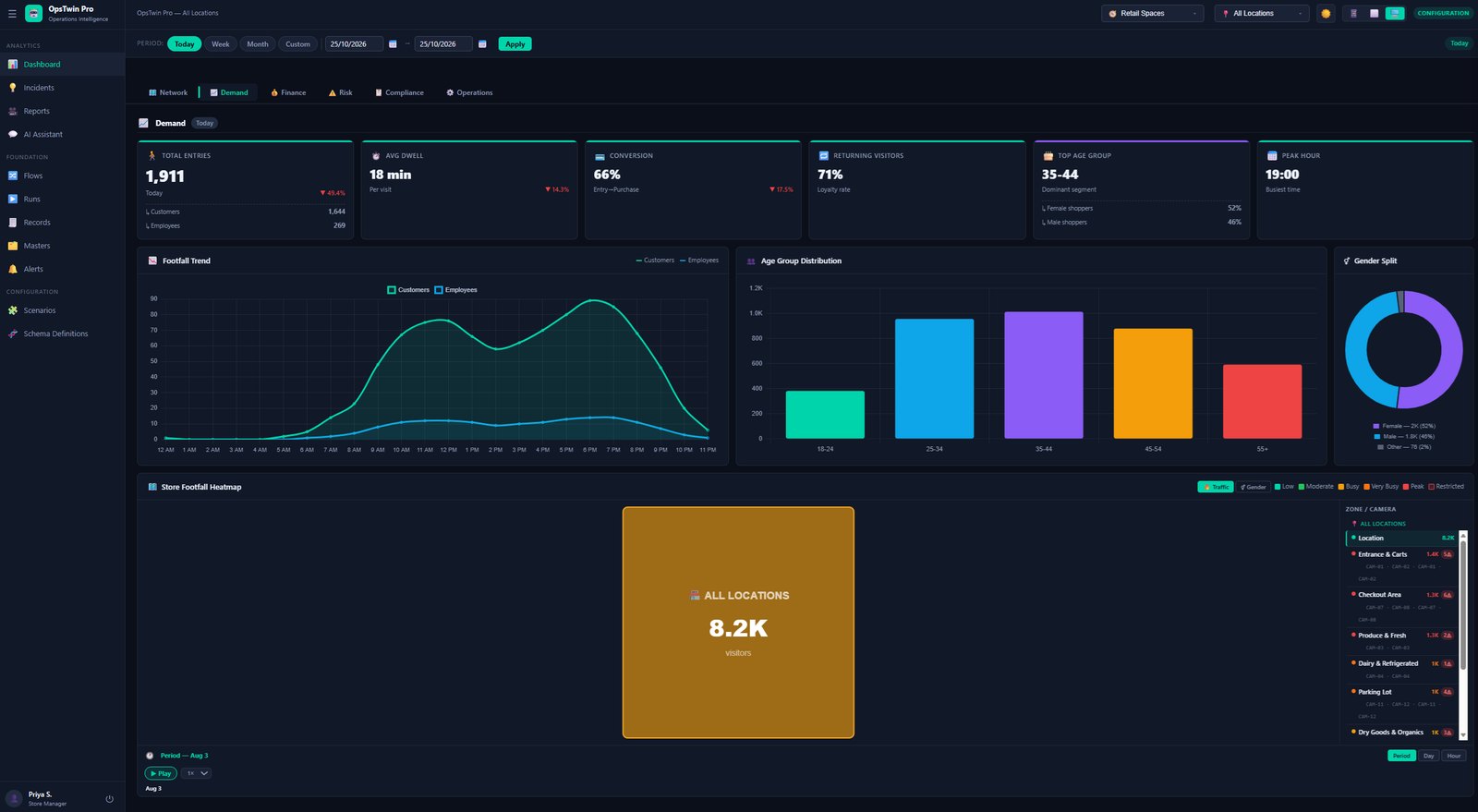Screen dimensions: 1478x812
Task: Open the start date calendar picker icon
Action: click(x=393, y=44)
